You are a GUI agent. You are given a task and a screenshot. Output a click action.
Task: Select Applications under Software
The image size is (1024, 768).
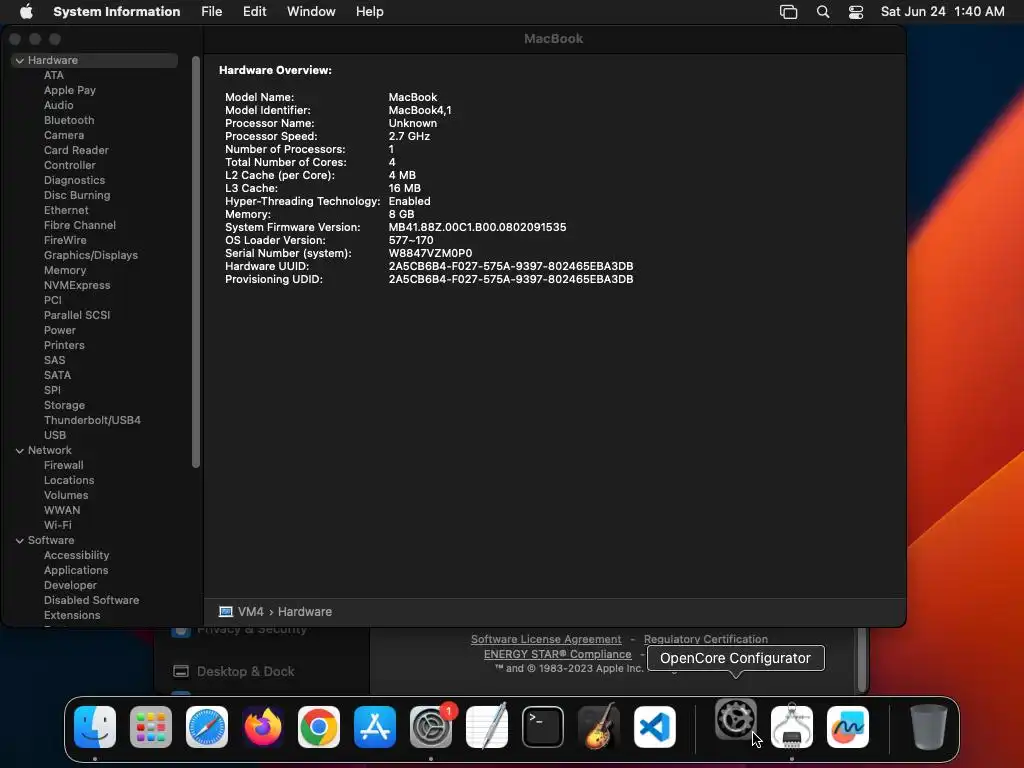tap(76, 571)
